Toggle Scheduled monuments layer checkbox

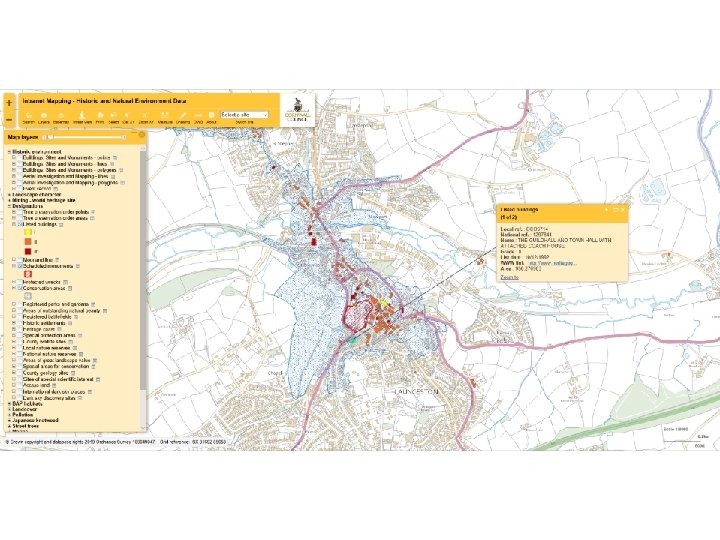19,266
